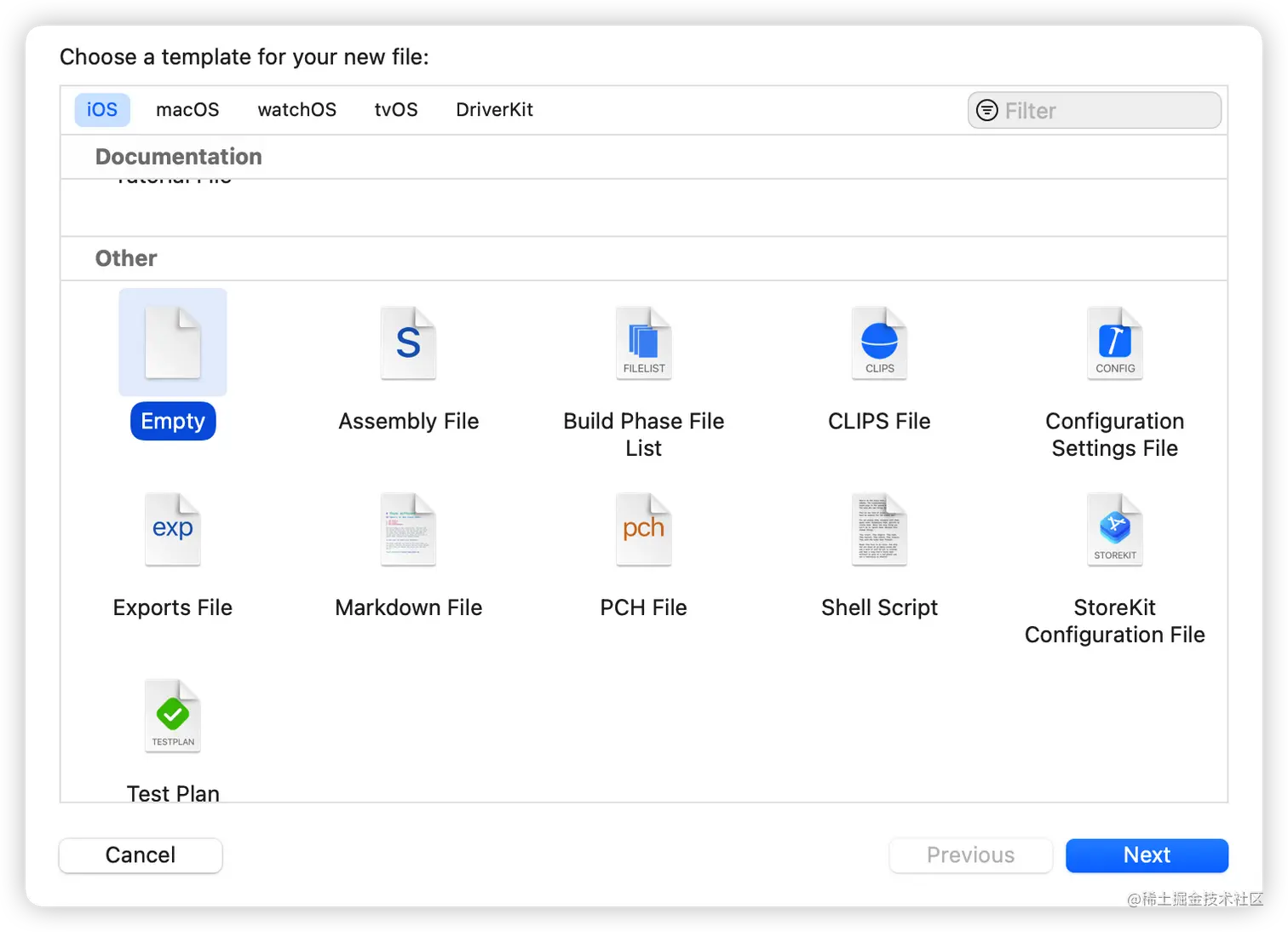Select the Empty file template icon
This screenshot has height=932, width=1288.
click(173, 342)
